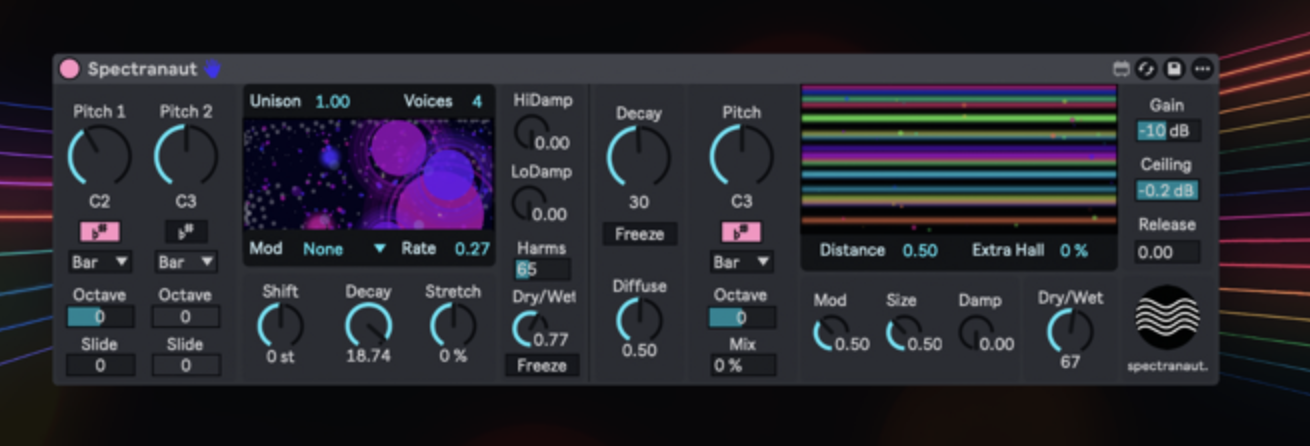1310x446 pixels.
Task: Click the Extra Hall value 0 %
Action: click(x=1074, y=250)
